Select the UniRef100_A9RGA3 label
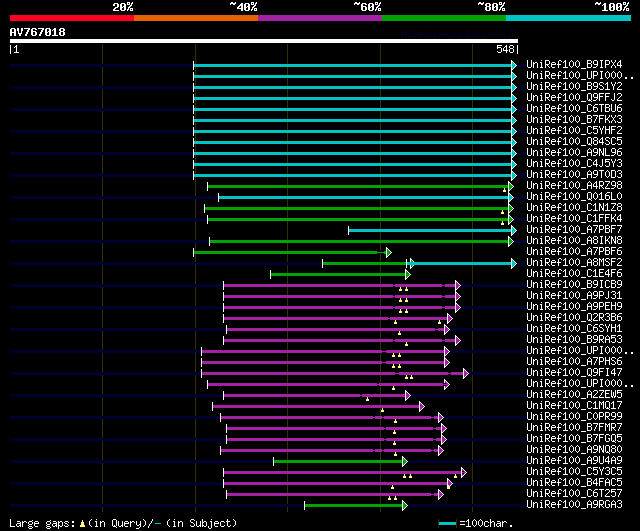Viewport: 640px width, 531px height. coord(574,505)
